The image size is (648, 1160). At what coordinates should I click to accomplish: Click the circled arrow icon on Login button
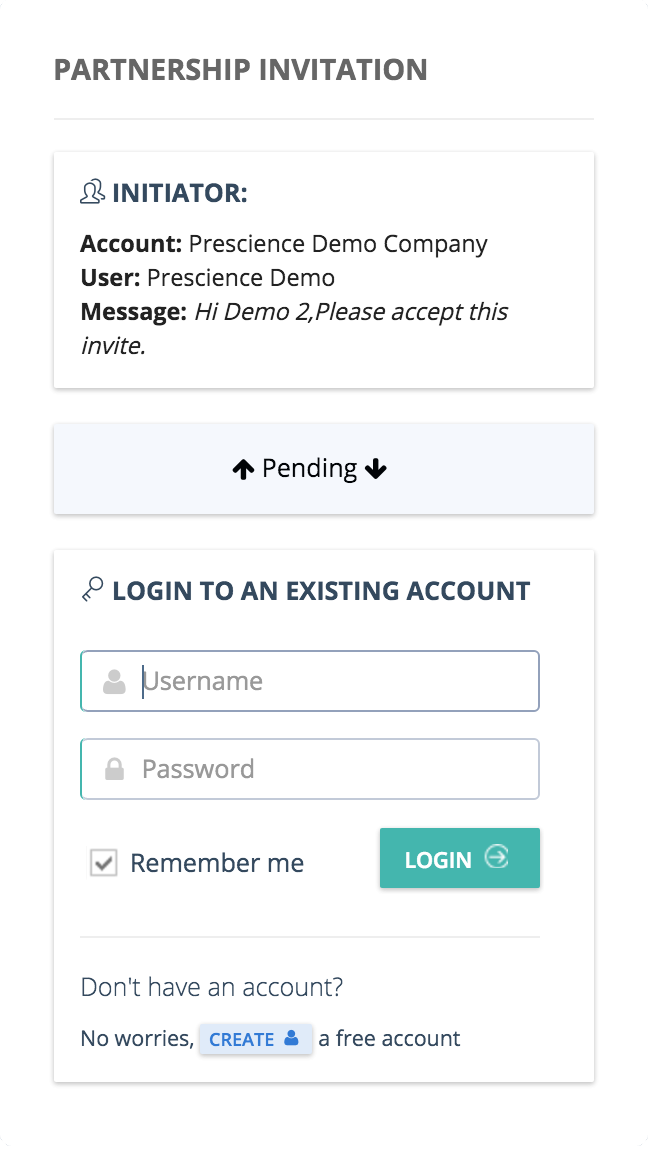[496, 857]
